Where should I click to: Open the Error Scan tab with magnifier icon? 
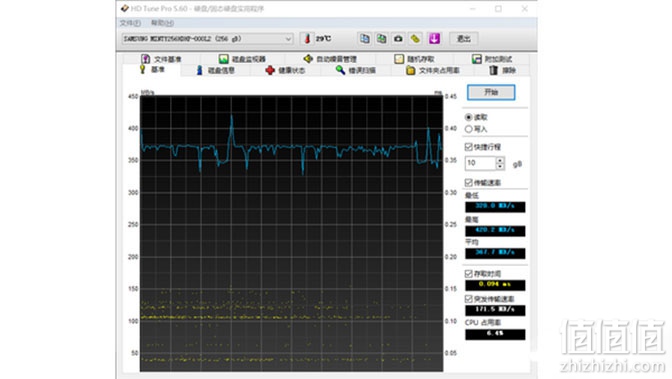(x=356, y=70)
